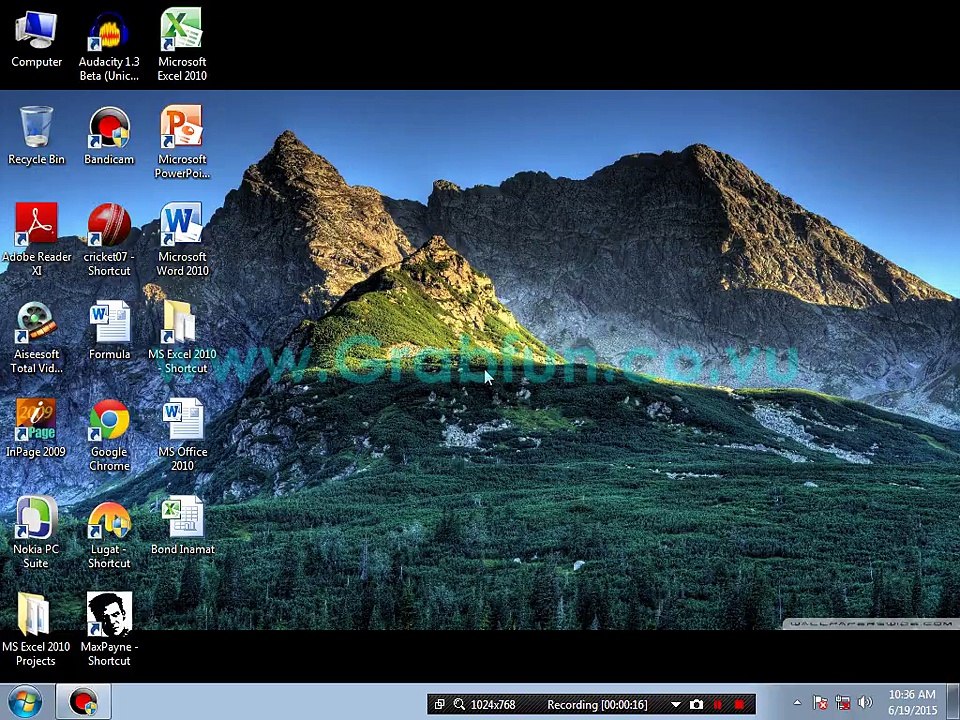Select Bond Inamat Excel file
960x720 pixels.
[x=182, y=525]
